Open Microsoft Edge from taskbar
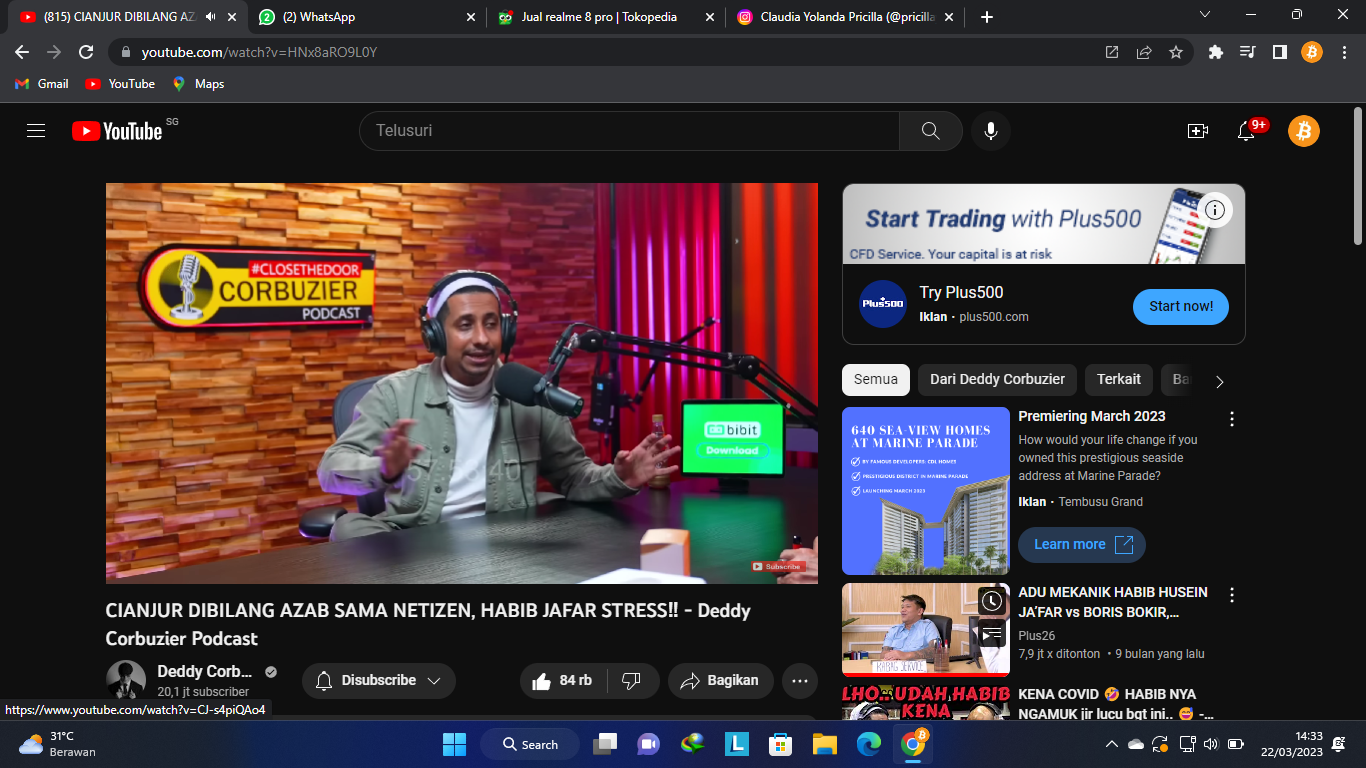The height and width of the screenshot is (768, 1366). coord(868,744)
